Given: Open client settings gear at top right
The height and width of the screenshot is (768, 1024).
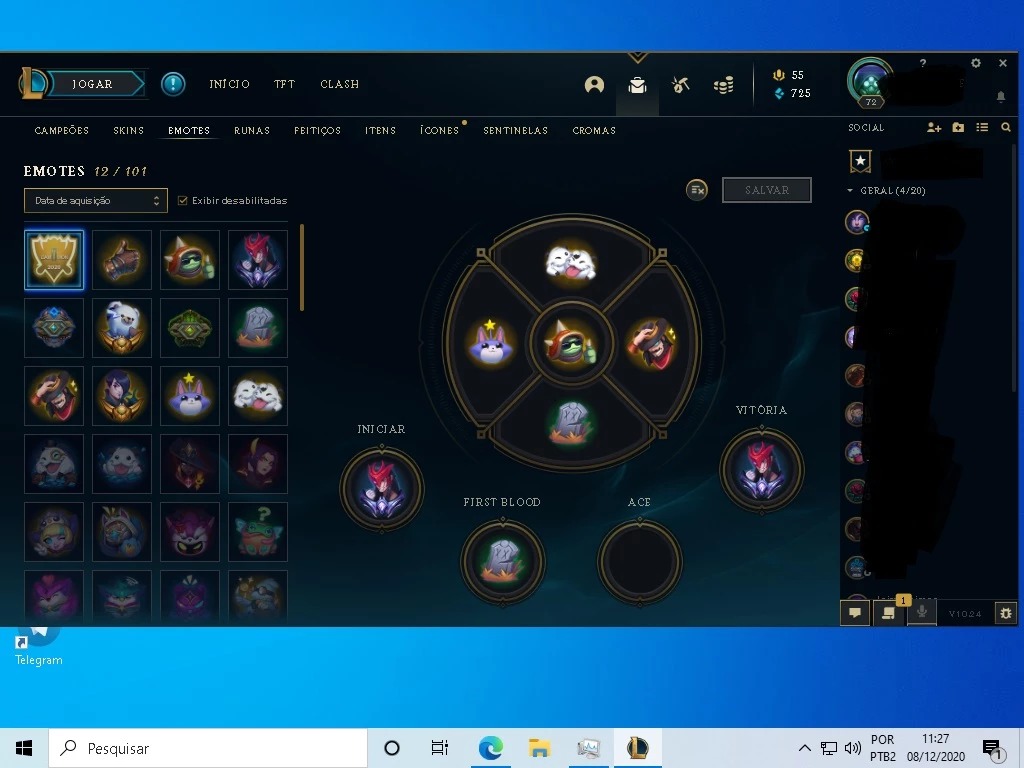Looking at the screenshot, I should click(x=976, y=63).
